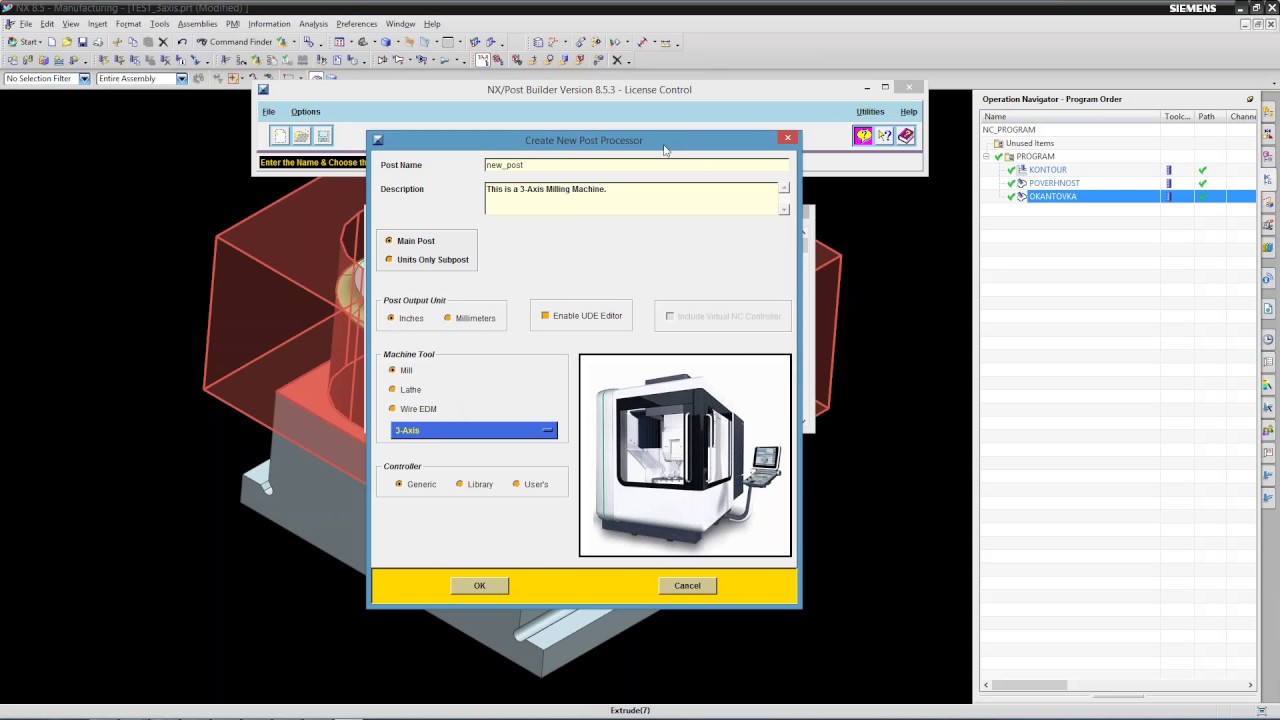Choose Millimeters as post output unit
Image resolution: width=1280 pixels, height=720 pixels.
click(x=447, y=318)
